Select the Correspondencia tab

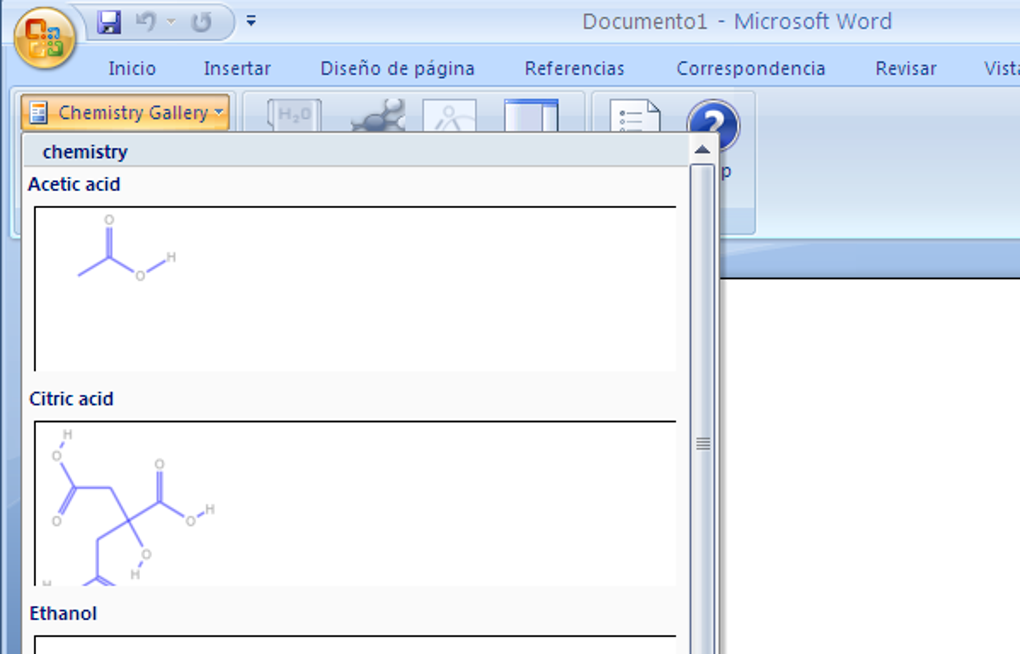pos(751,68)
